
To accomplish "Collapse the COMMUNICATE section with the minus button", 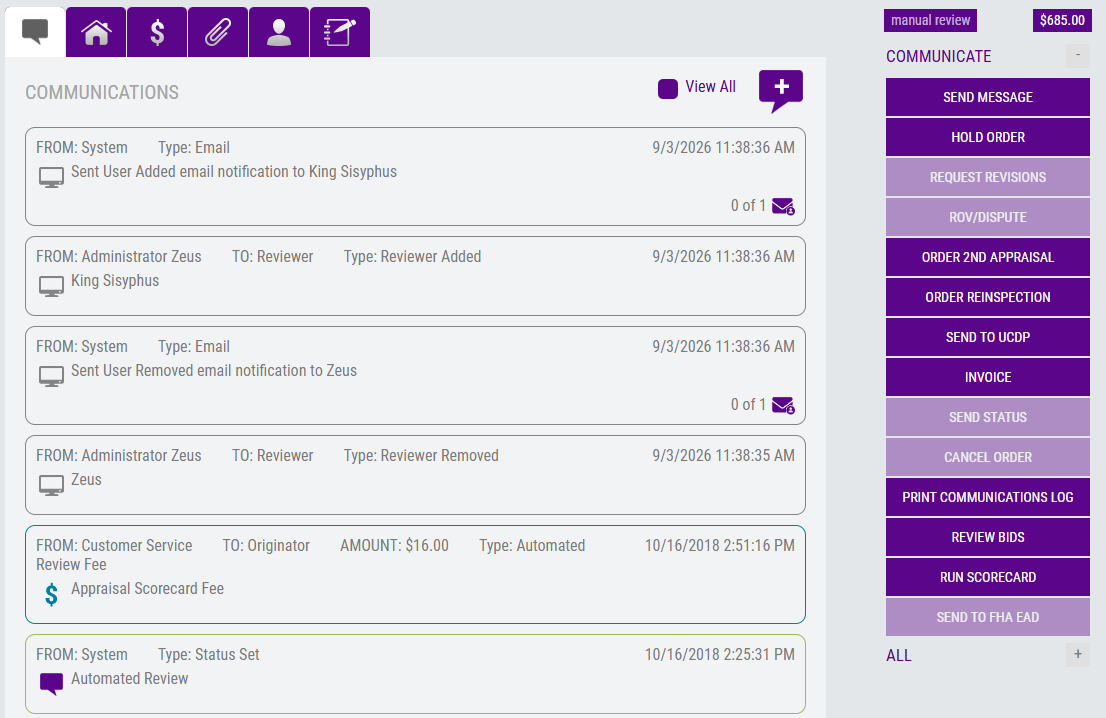I will tap(1078, 55).
